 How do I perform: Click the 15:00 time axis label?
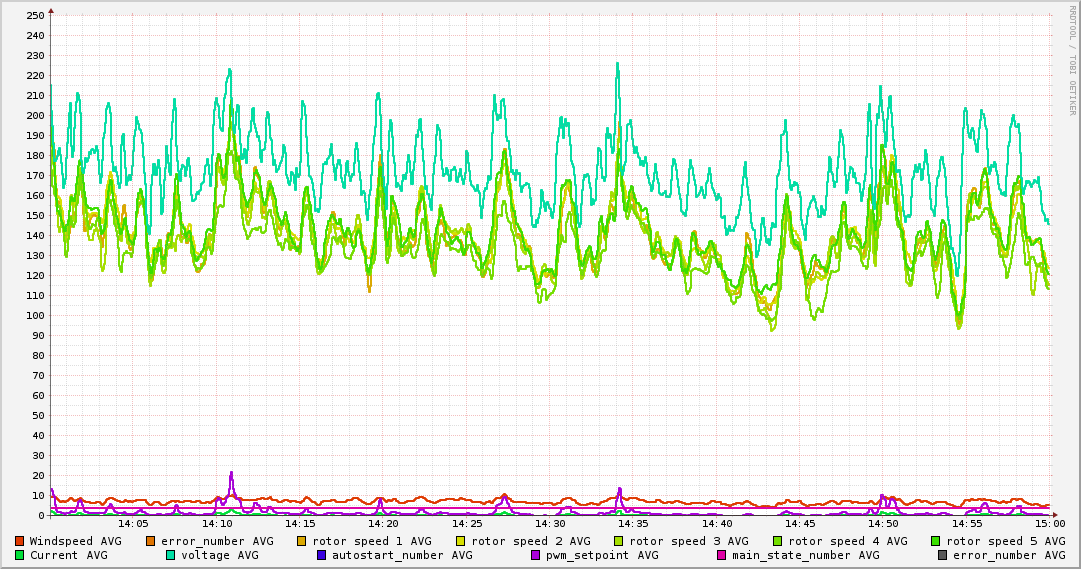1050,524
